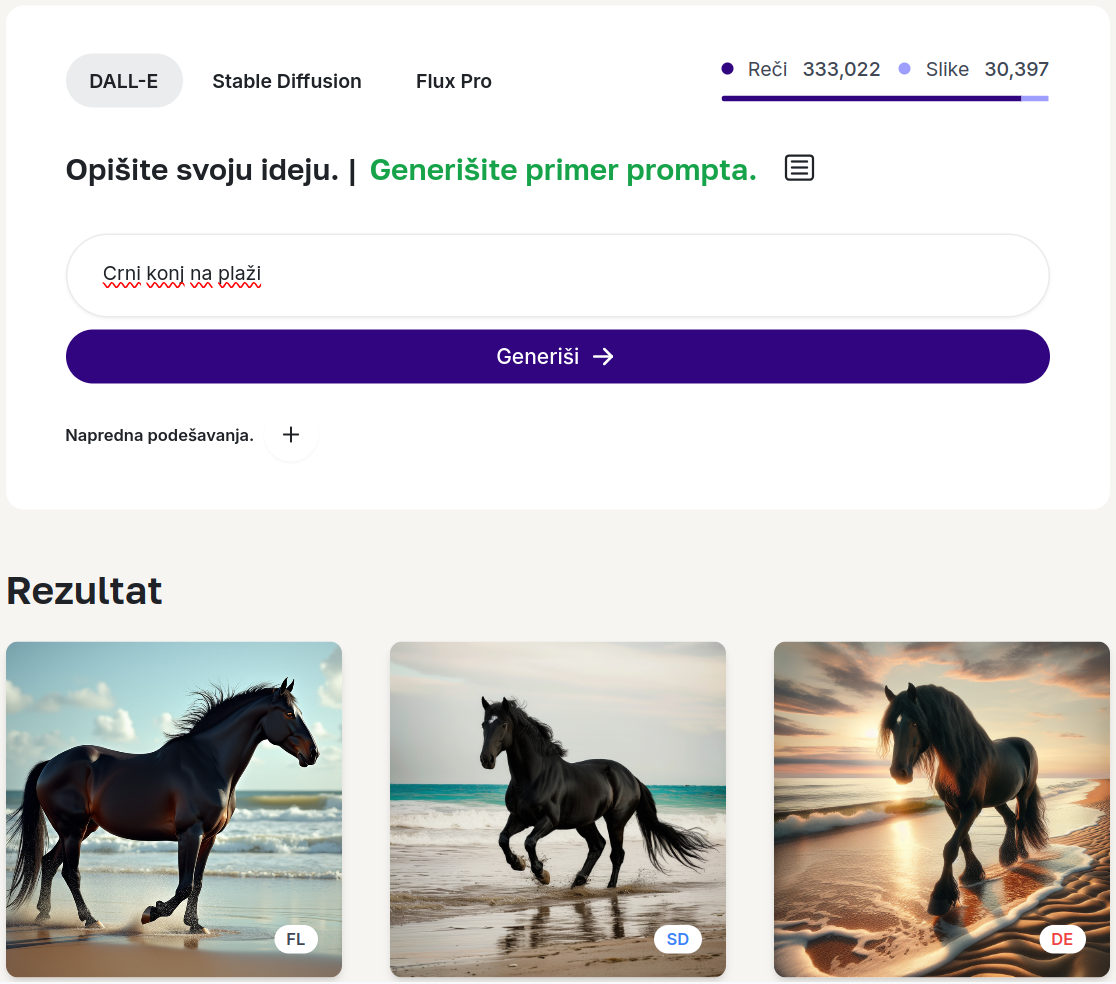1116x984 pixels.
Task: Open the DALL-E sunset horse thumbnail
Action: click(x=942, y=800)
